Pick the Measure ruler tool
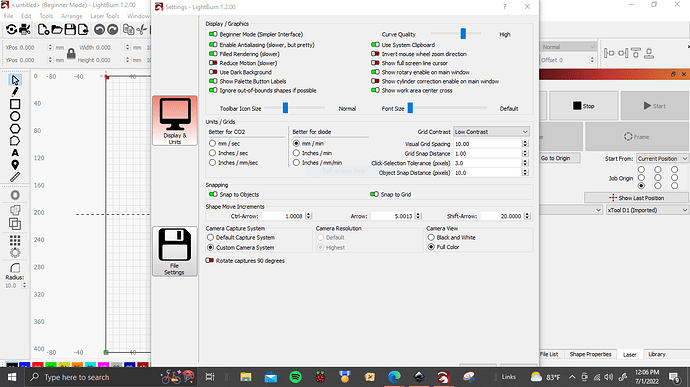This screenshot has height=387, width=690. point(15,177)
